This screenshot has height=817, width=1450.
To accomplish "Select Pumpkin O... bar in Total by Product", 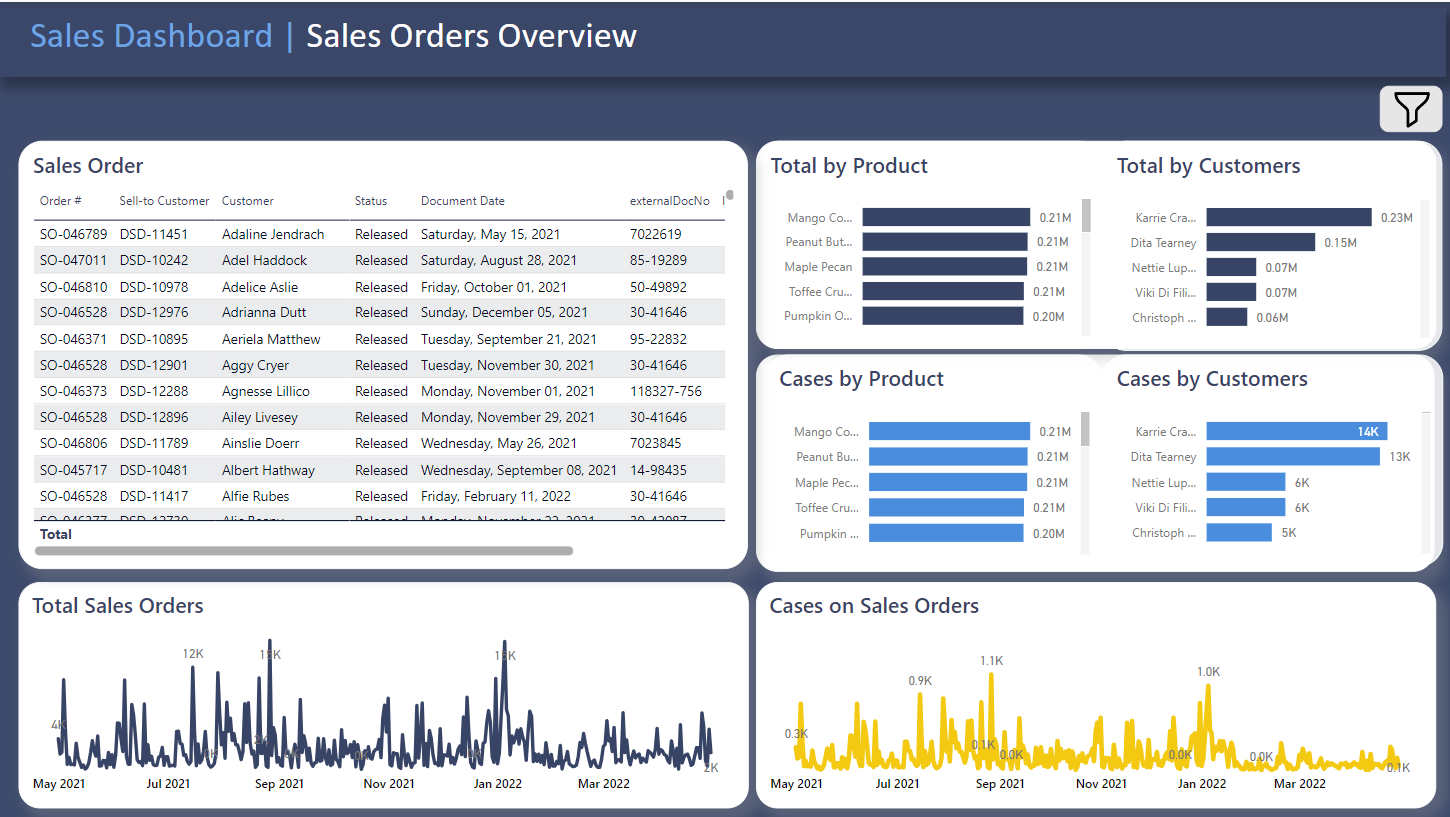I will click(943, 316).
